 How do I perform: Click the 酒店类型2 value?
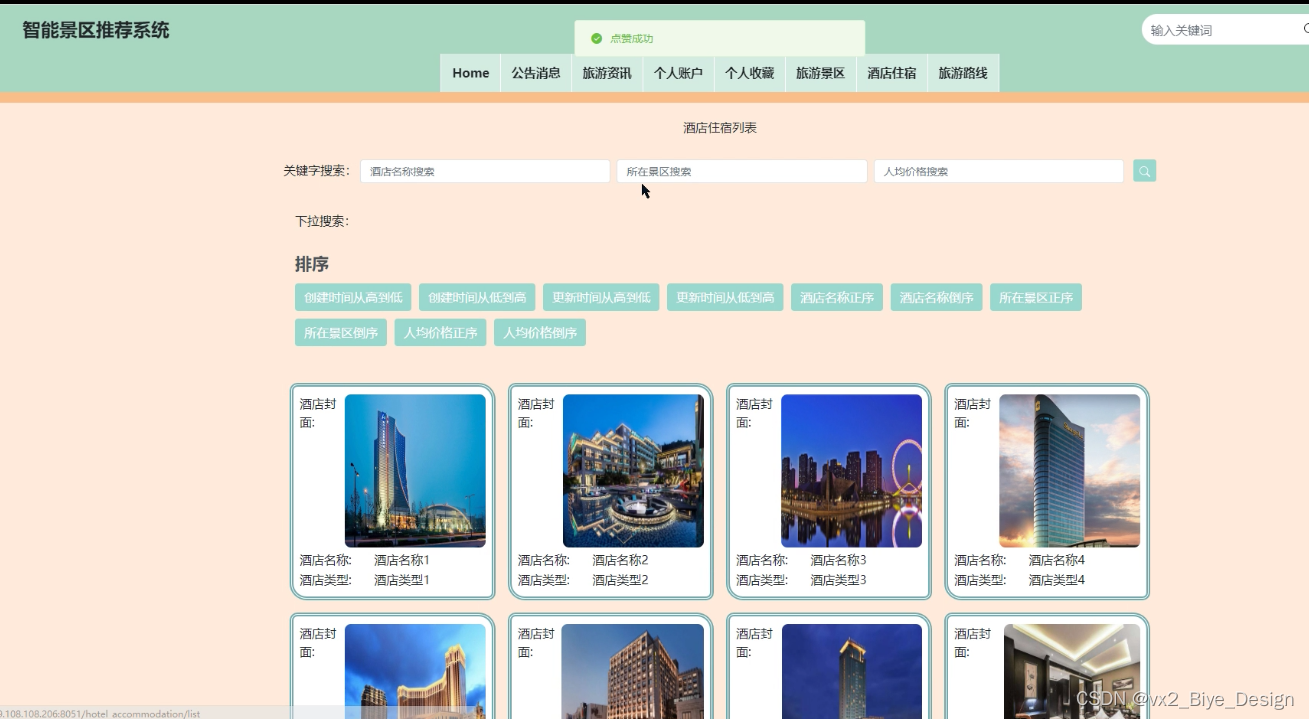coord(620,580)
